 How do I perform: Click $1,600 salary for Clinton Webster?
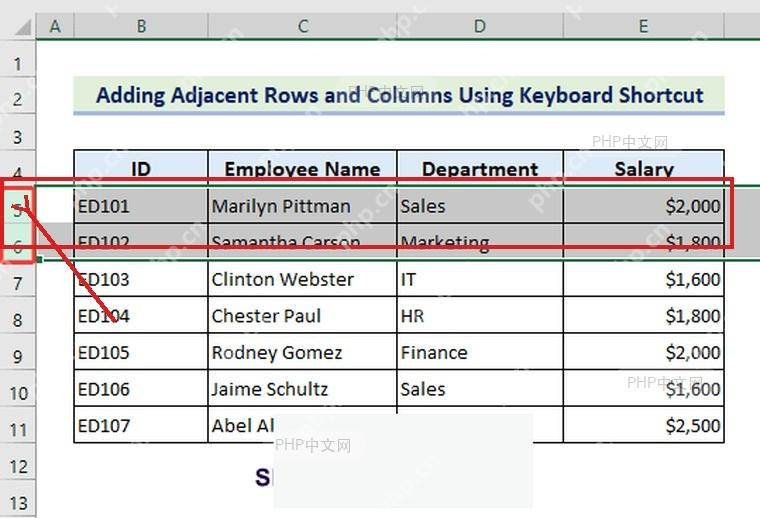click(x=644, y=279)
